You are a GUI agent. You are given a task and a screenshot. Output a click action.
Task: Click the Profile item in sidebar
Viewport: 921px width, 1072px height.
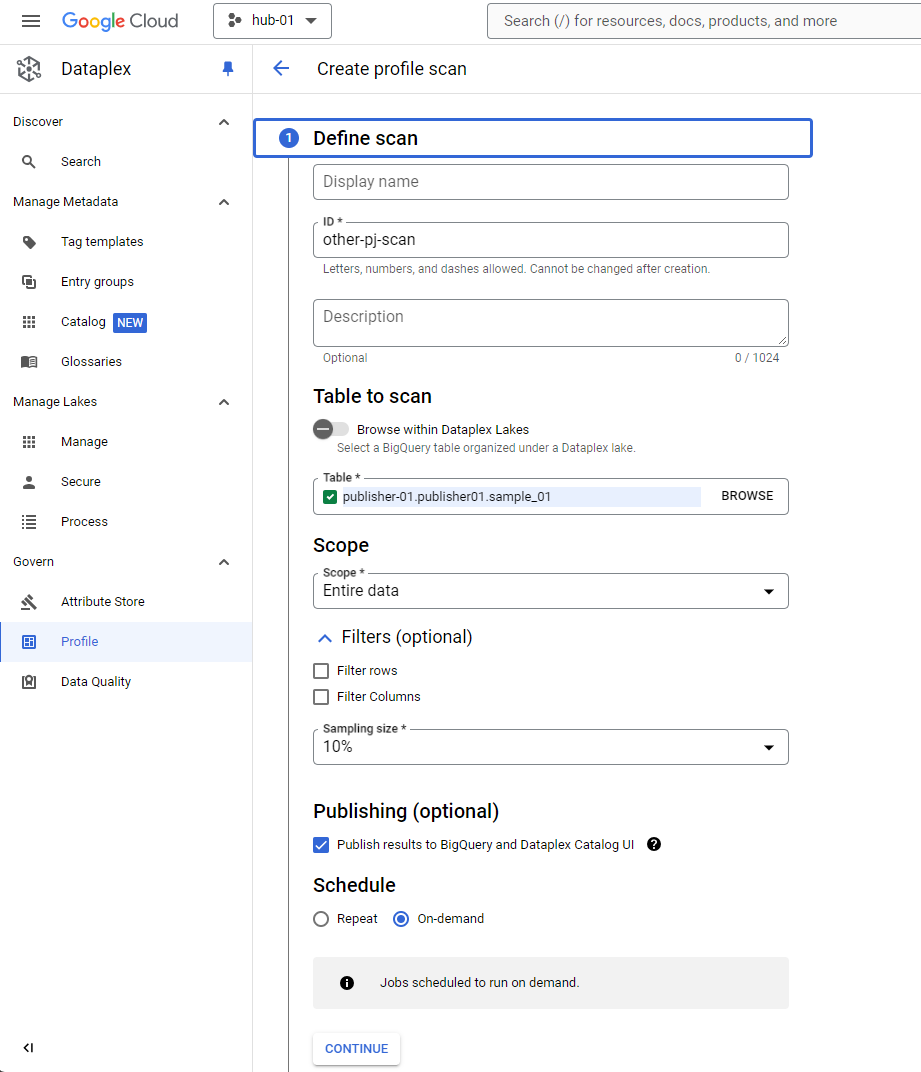(x=126, y=642)
